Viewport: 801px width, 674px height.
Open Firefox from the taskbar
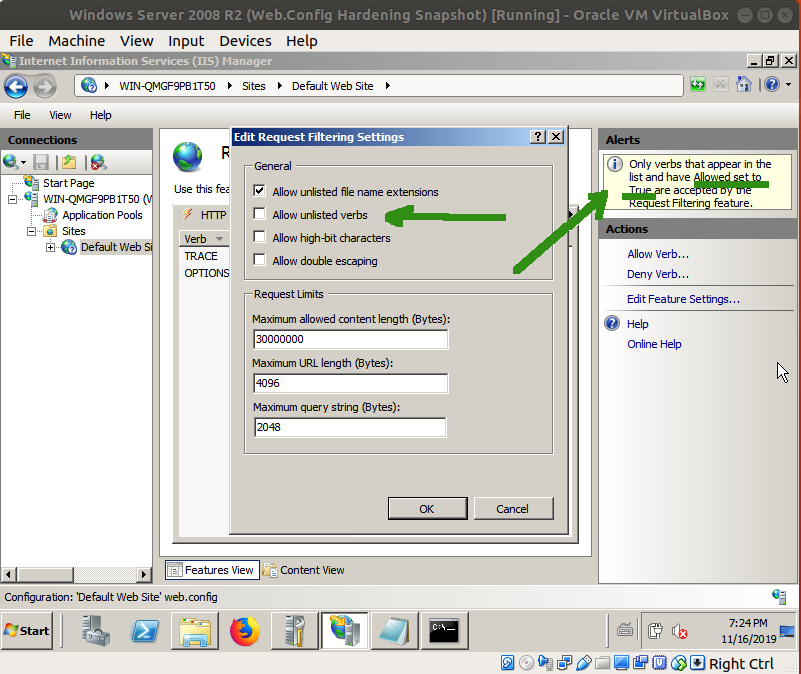245,631
